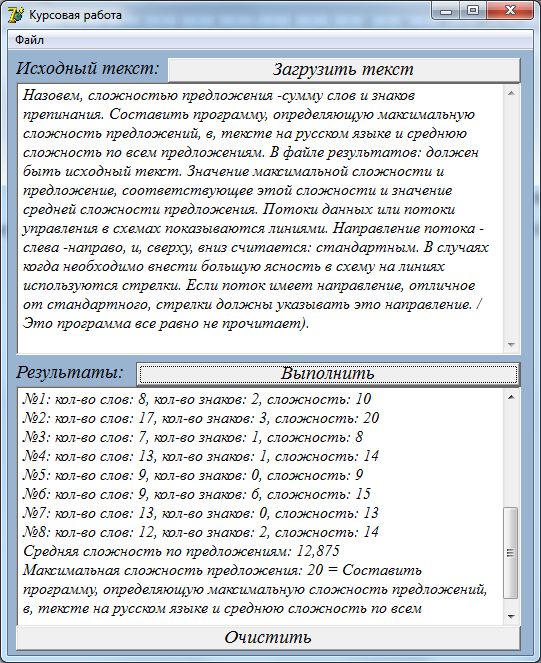Click result line №4 with 13 слов
Viewport: 541px width, 663px height.
pos(201,456)
